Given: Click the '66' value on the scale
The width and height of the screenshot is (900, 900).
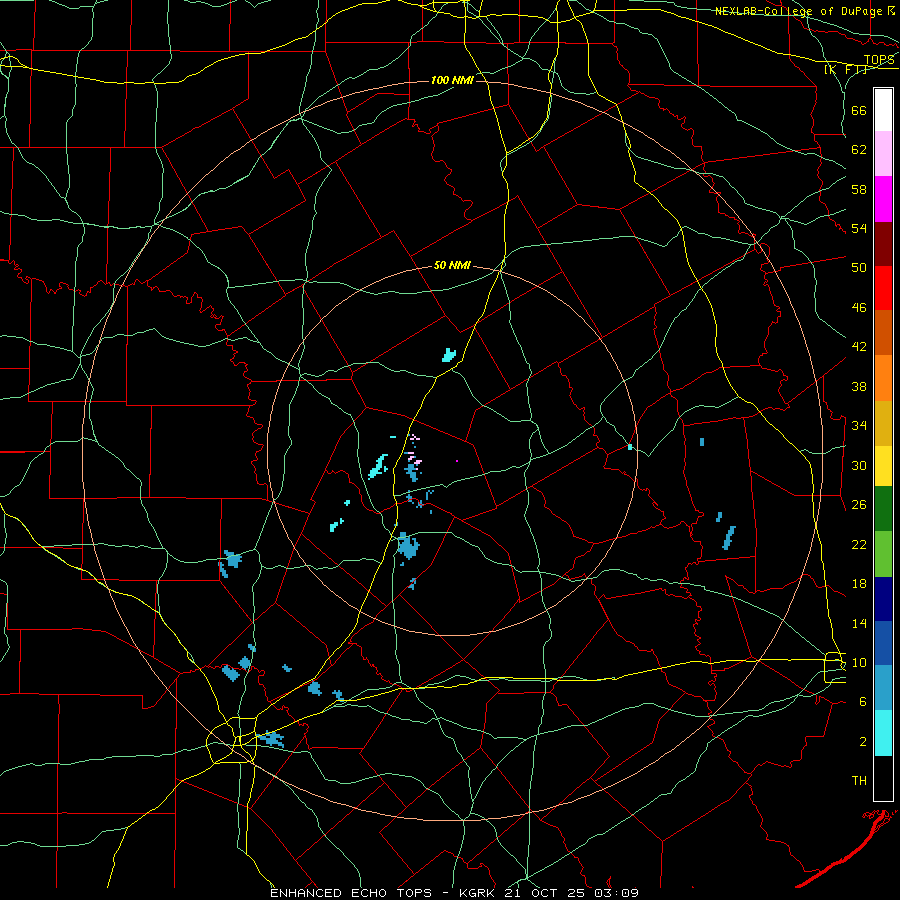Looking at the screenshot, I should pyautogui.click(x=859, y=111).
